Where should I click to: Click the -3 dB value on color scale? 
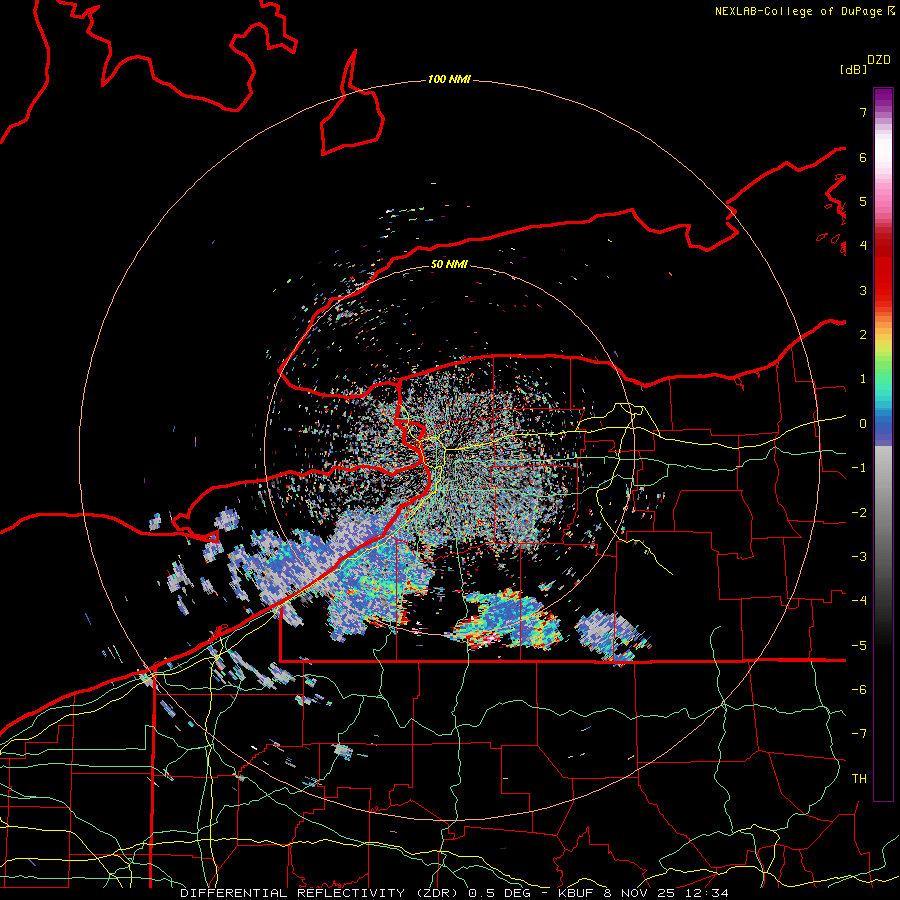(x=859, y=557)
